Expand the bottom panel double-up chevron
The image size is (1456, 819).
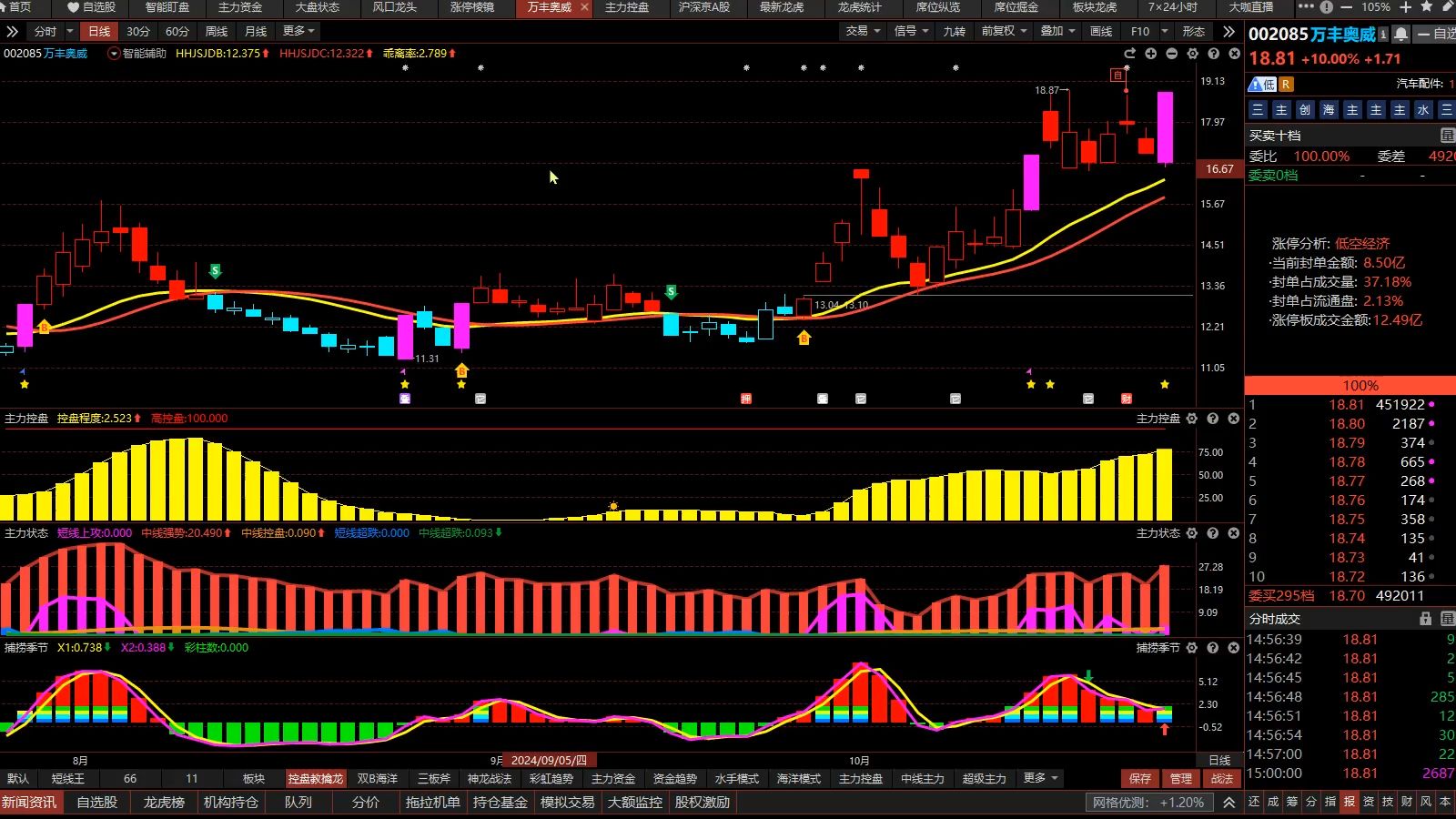(1229, 803)
